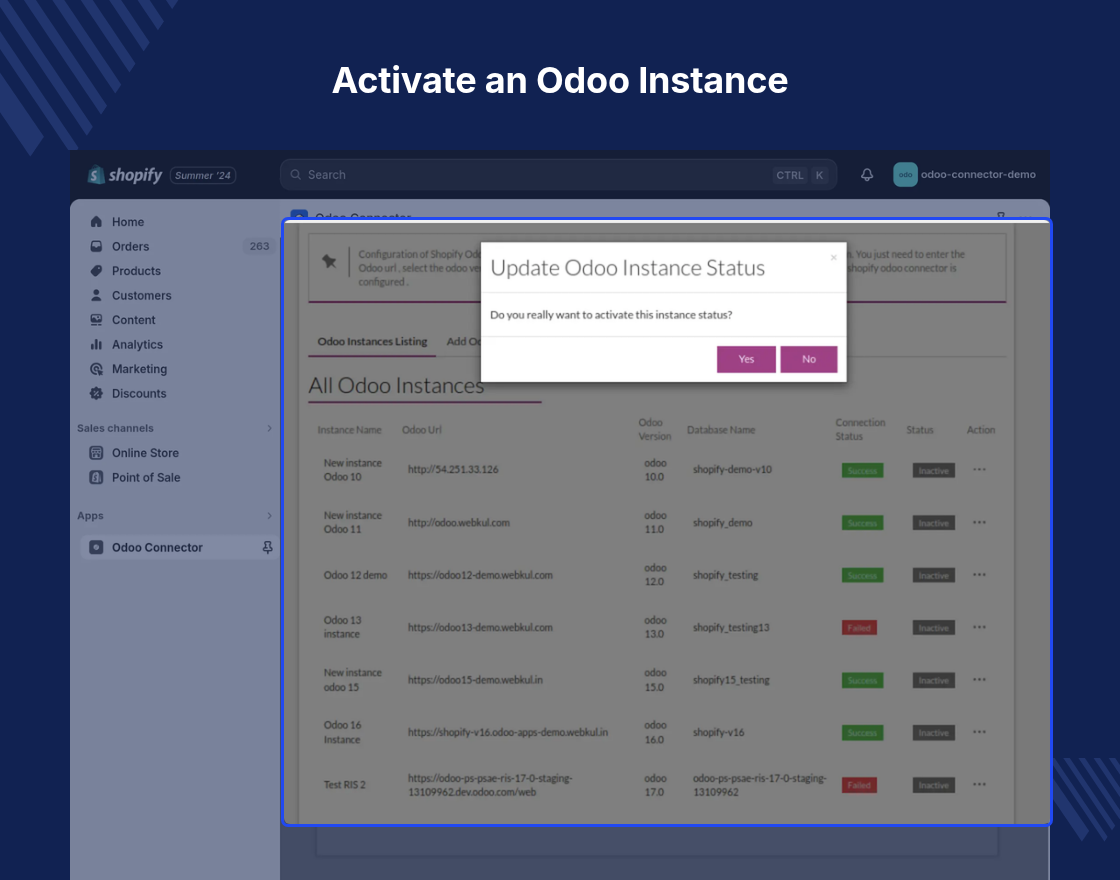Open actions for New instance Odoo 11

pos(979,522)
